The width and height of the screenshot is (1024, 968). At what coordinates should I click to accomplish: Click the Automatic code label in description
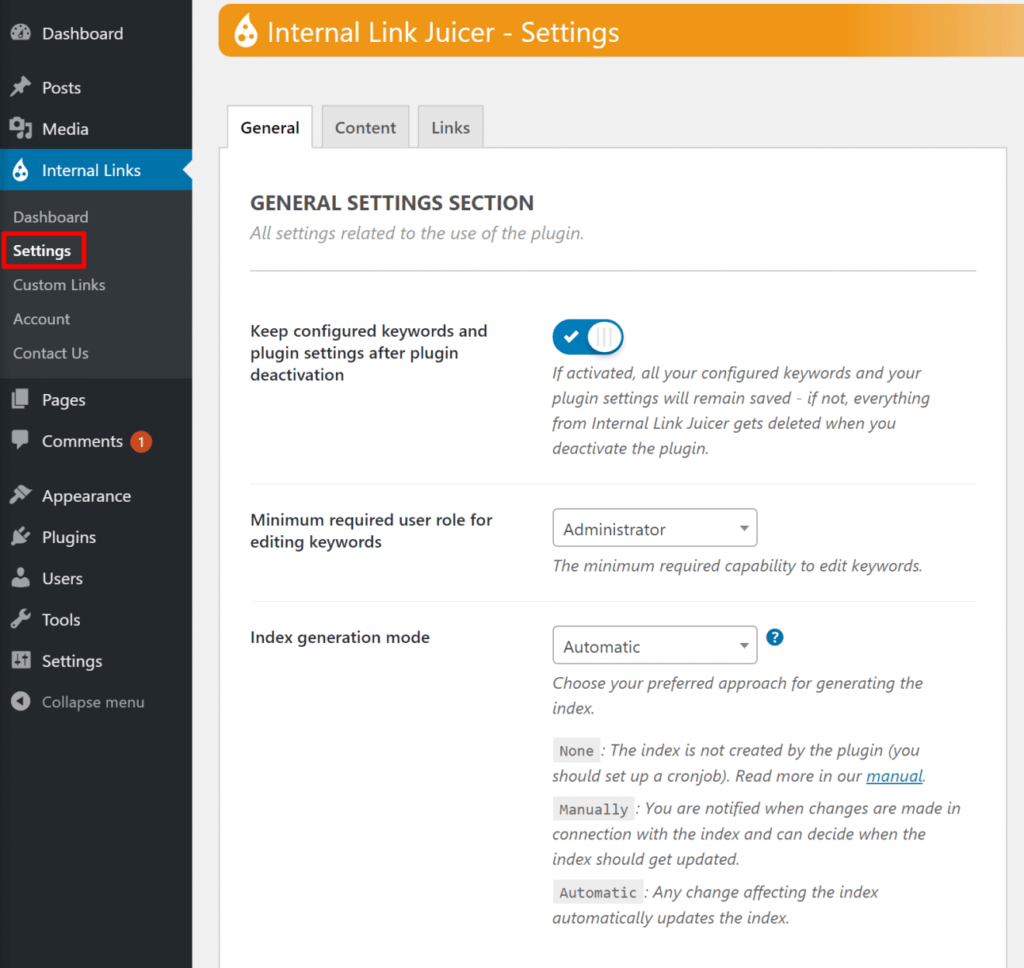[x=598, y=892]
